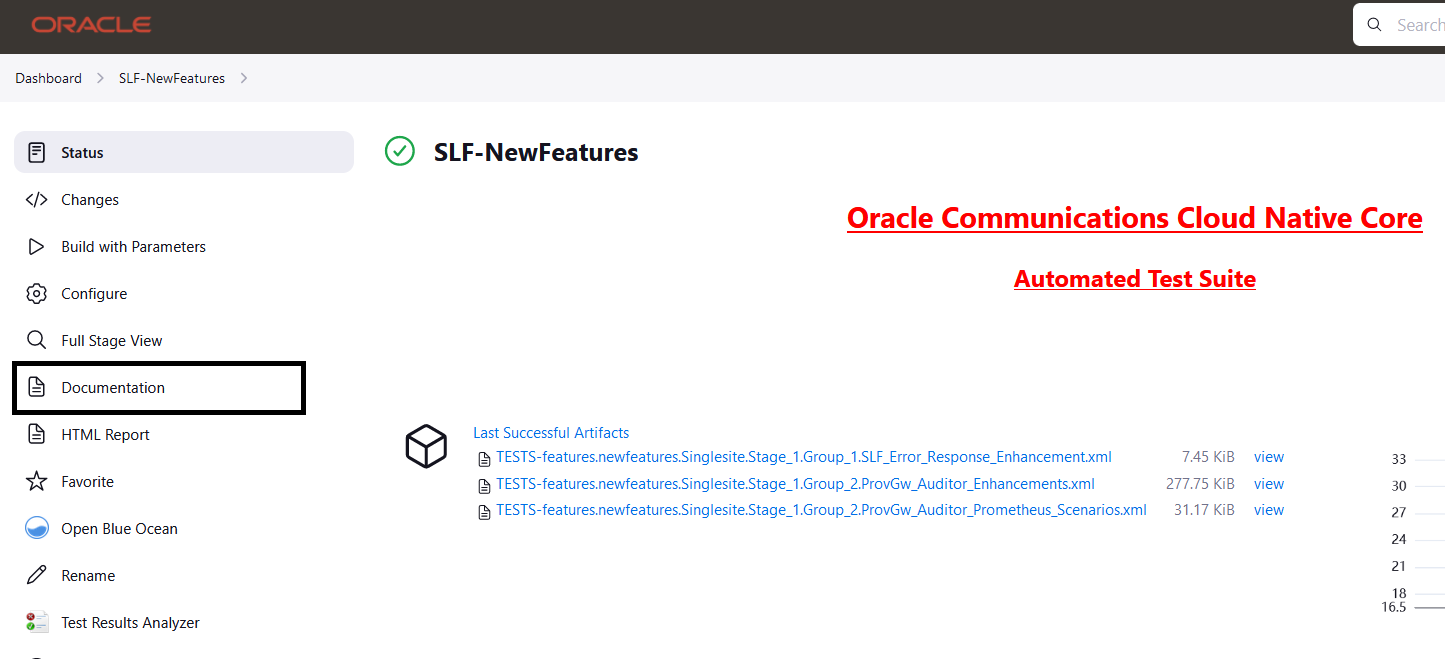View the ProvGw_Auditor_Prometheus_Scenarios.xml artifact
The height and width of the screenshot is (659, 1445).
[1269, 510]
